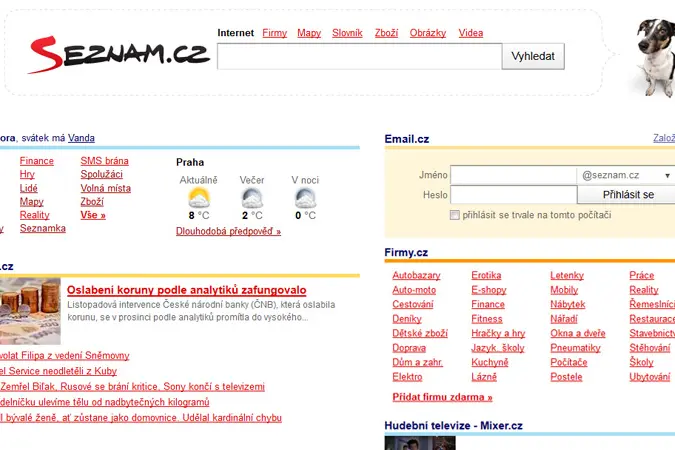Open news link Udělal kardinální chybu

(141, 417)
